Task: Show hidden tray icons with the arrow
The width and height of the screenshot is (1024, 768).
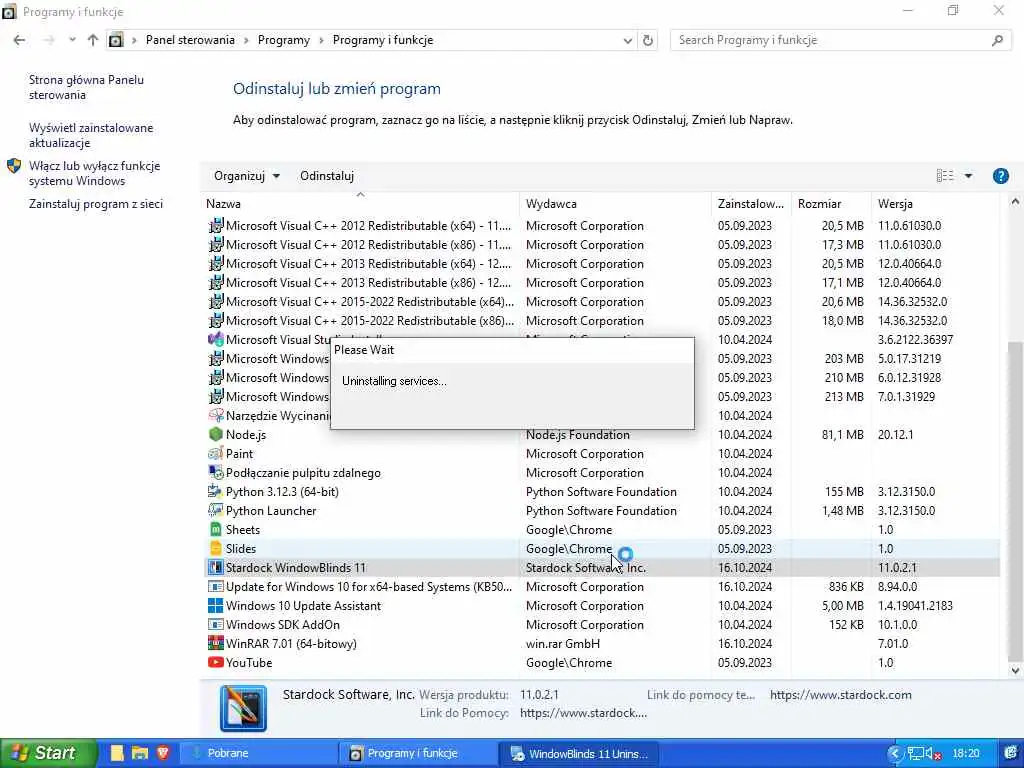Action: pyautogui.click(x=895, y=754)
